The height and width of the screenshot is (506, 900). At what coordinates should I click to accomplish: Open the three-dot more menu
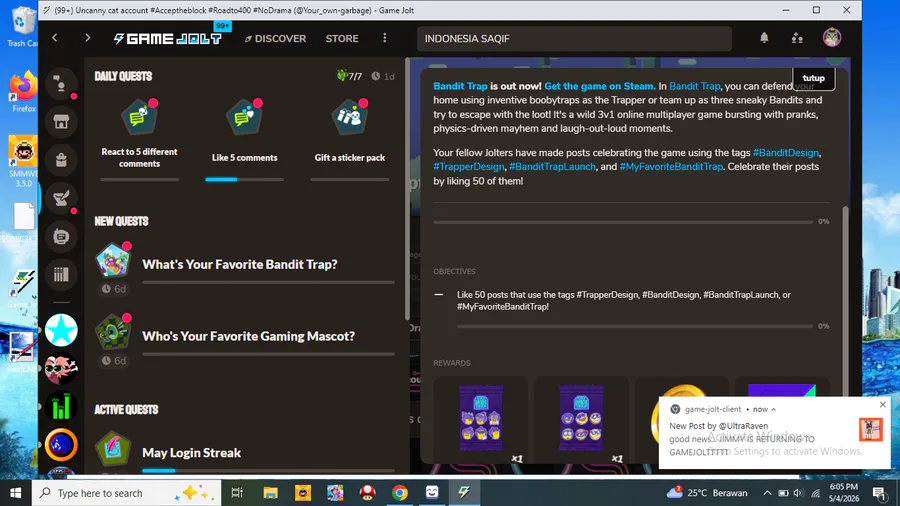point(385,38)
